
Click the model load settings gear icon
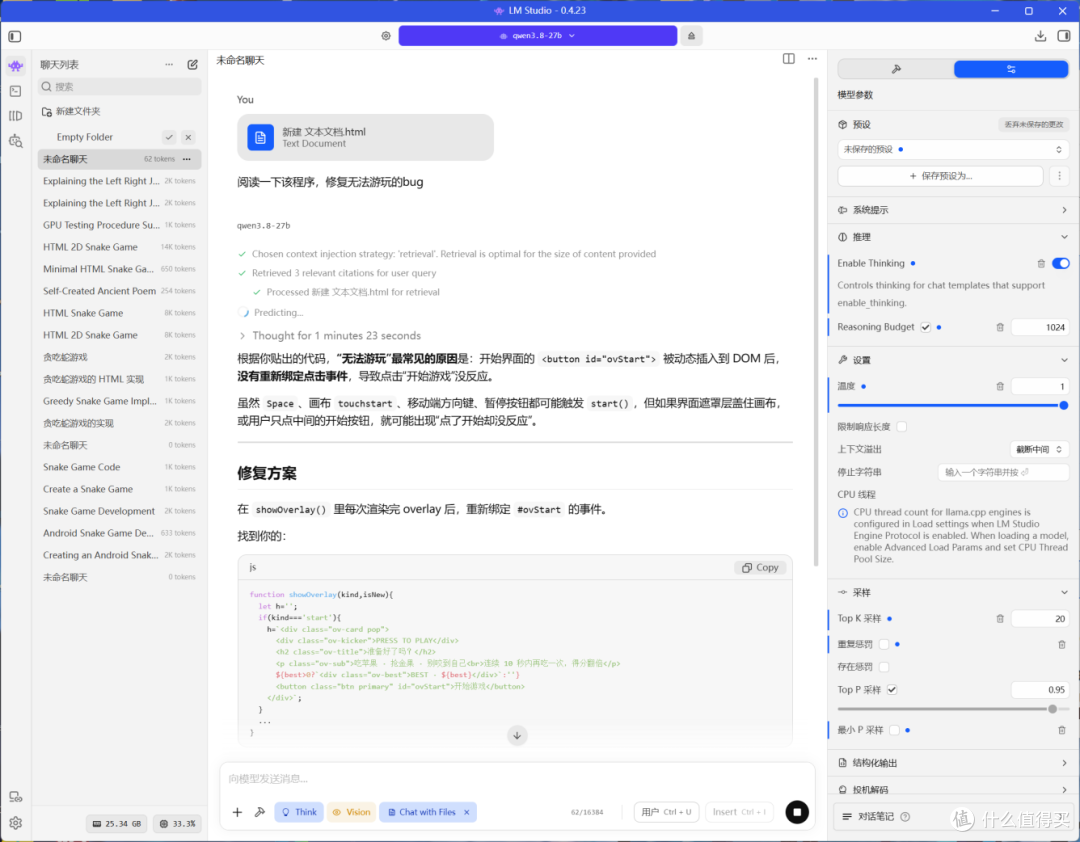(386, 36)
